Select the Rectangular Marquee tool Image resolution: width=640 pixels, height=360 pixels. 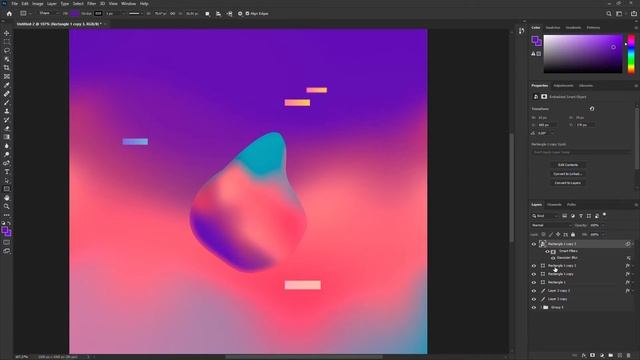(7, 42)
